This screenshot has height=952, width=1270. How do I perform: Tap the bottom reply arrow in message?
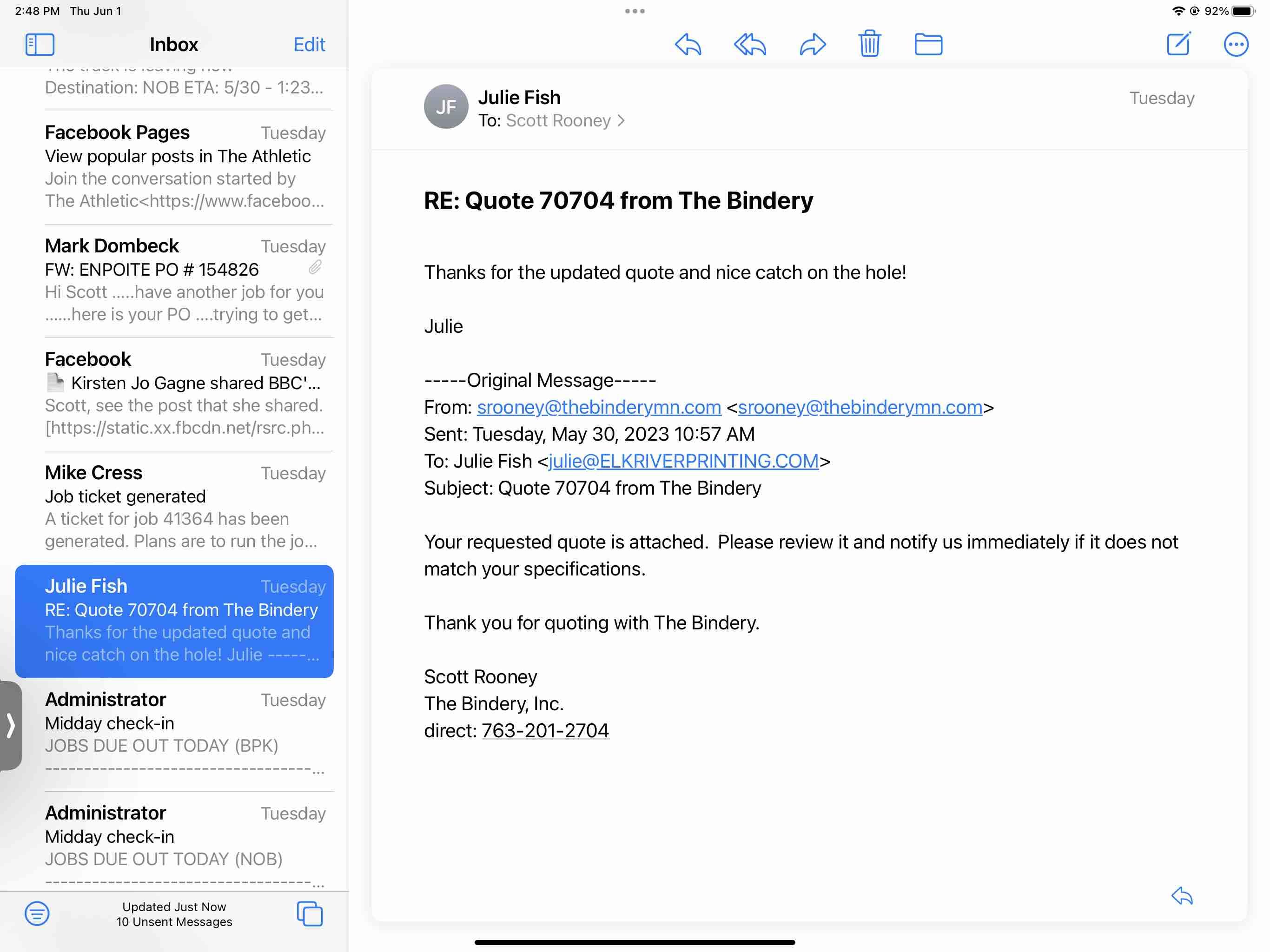1182,896
